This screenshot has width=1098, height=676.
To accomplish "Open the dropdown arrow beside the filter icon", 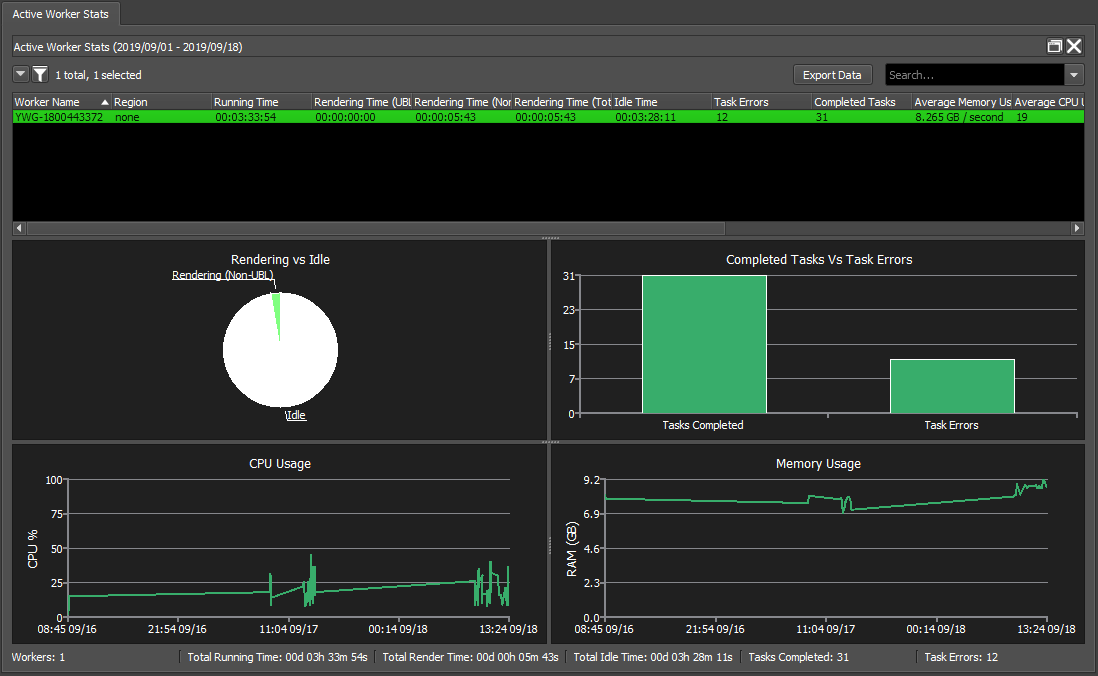I will 21,74.
